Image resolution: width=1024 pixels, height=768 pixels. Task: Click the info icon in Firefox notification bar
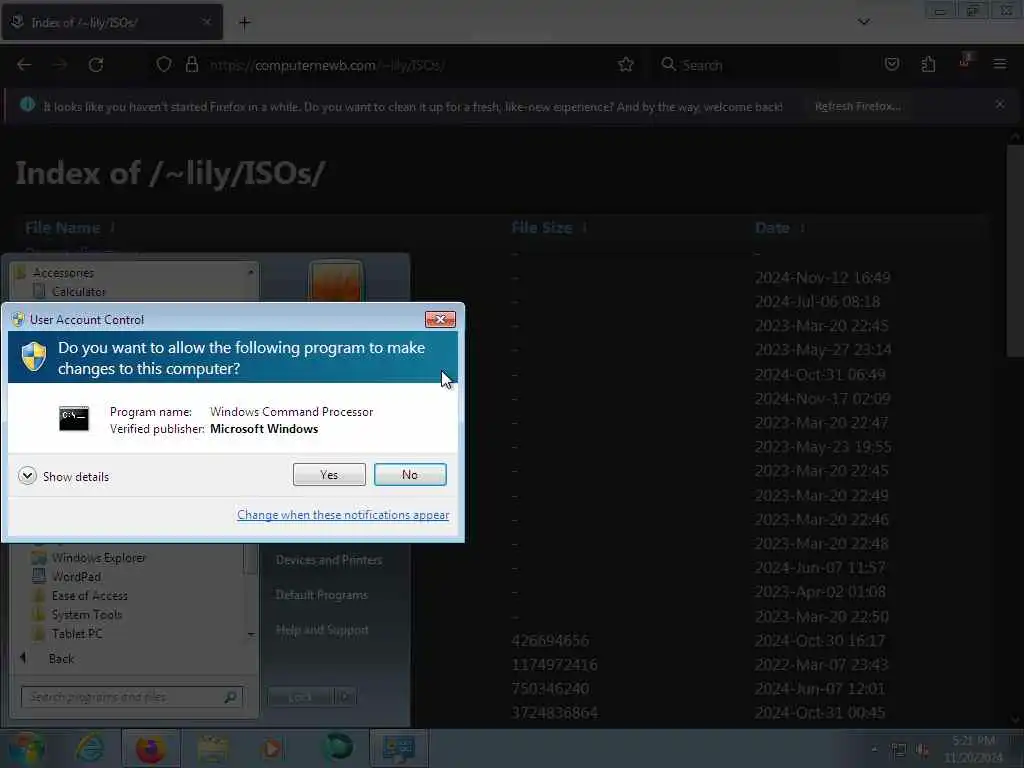point(27,104)
